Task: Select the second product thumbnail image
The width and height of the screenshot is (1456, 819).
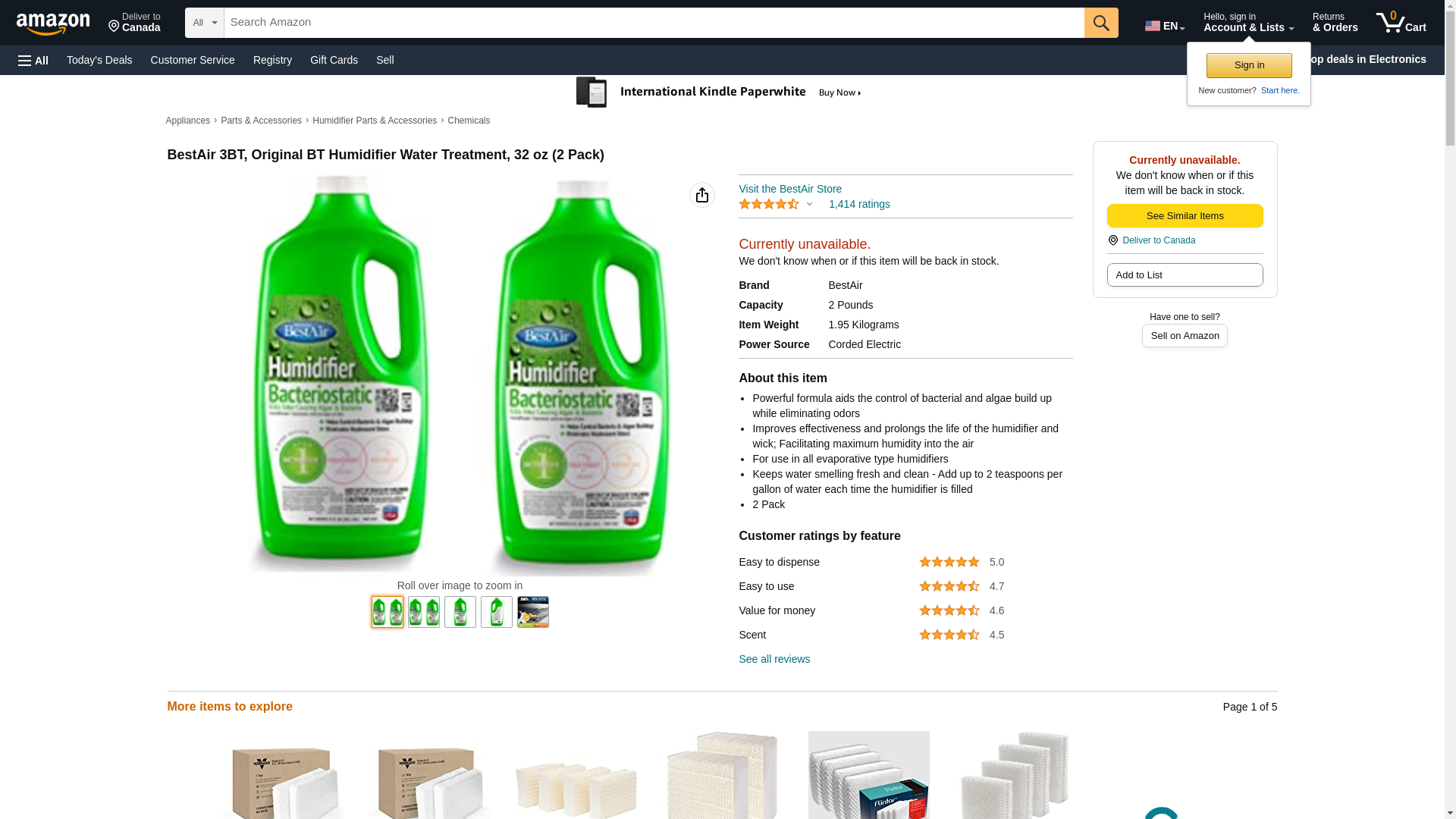Action: pyautogui.click(x=424, y=612)
